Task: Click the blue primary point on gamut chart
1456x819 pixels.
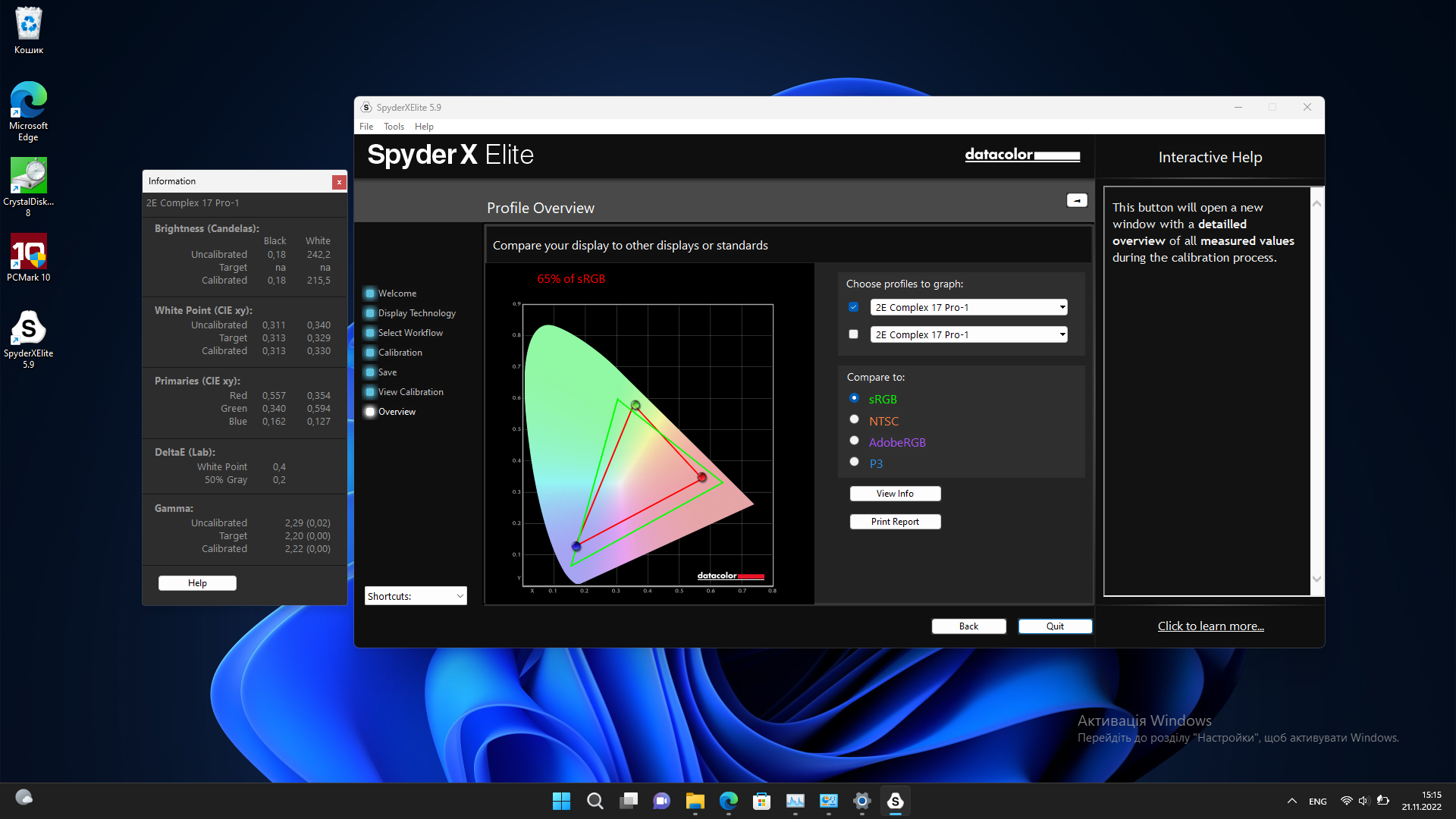Action: 576,546
